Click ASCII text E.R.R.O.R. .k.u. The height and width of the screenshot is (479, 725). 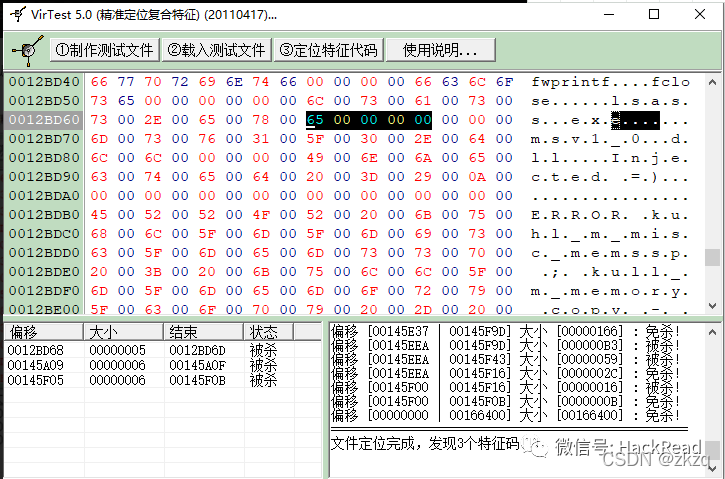(x=610, y=215)
